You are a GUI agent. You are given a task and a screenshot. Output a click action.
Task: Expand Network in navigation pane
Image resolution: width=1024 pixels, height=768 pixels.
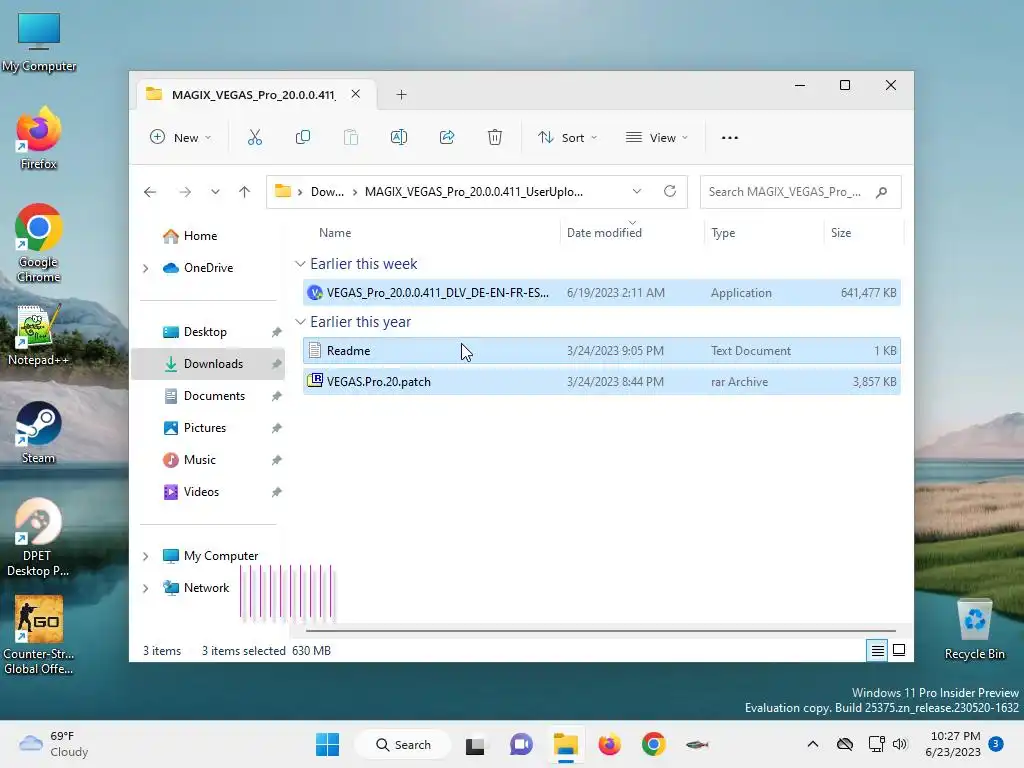point(146,588)
